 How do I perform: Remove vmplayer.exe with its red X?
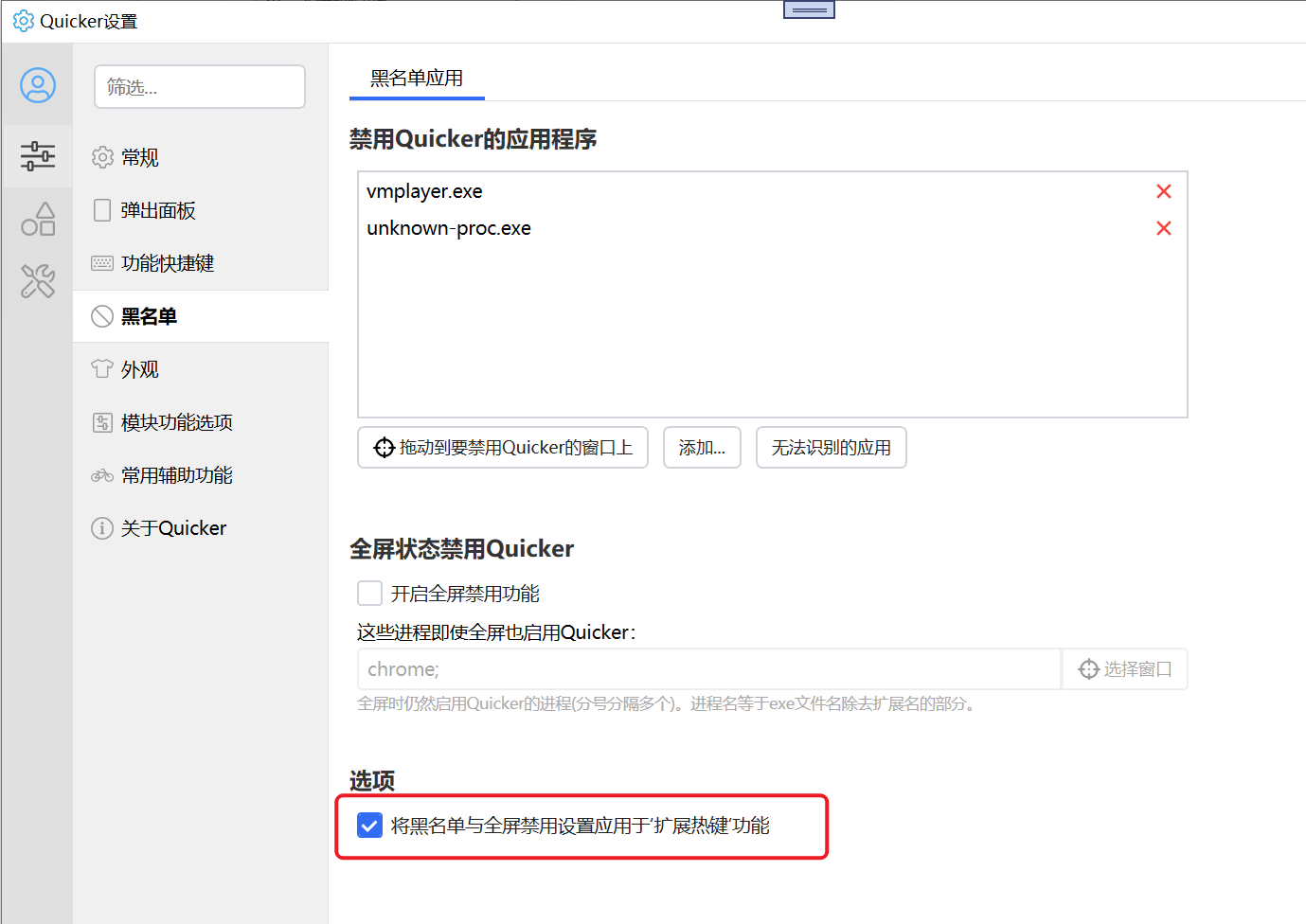pos(1164,191)
